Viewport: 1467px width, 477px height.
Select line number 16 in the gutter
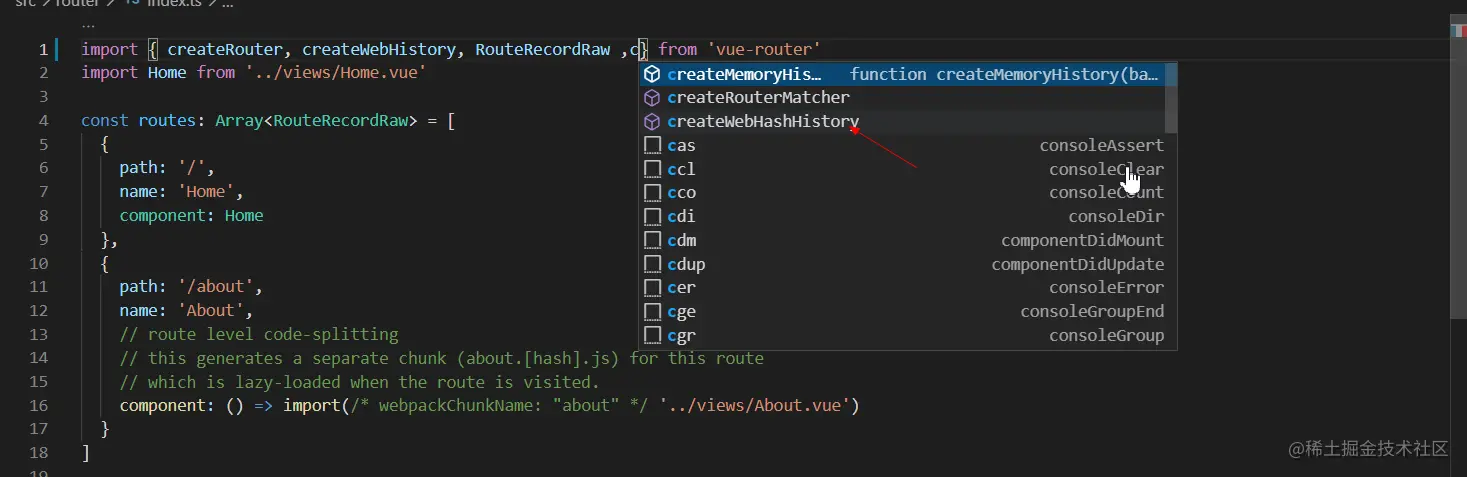39,405
